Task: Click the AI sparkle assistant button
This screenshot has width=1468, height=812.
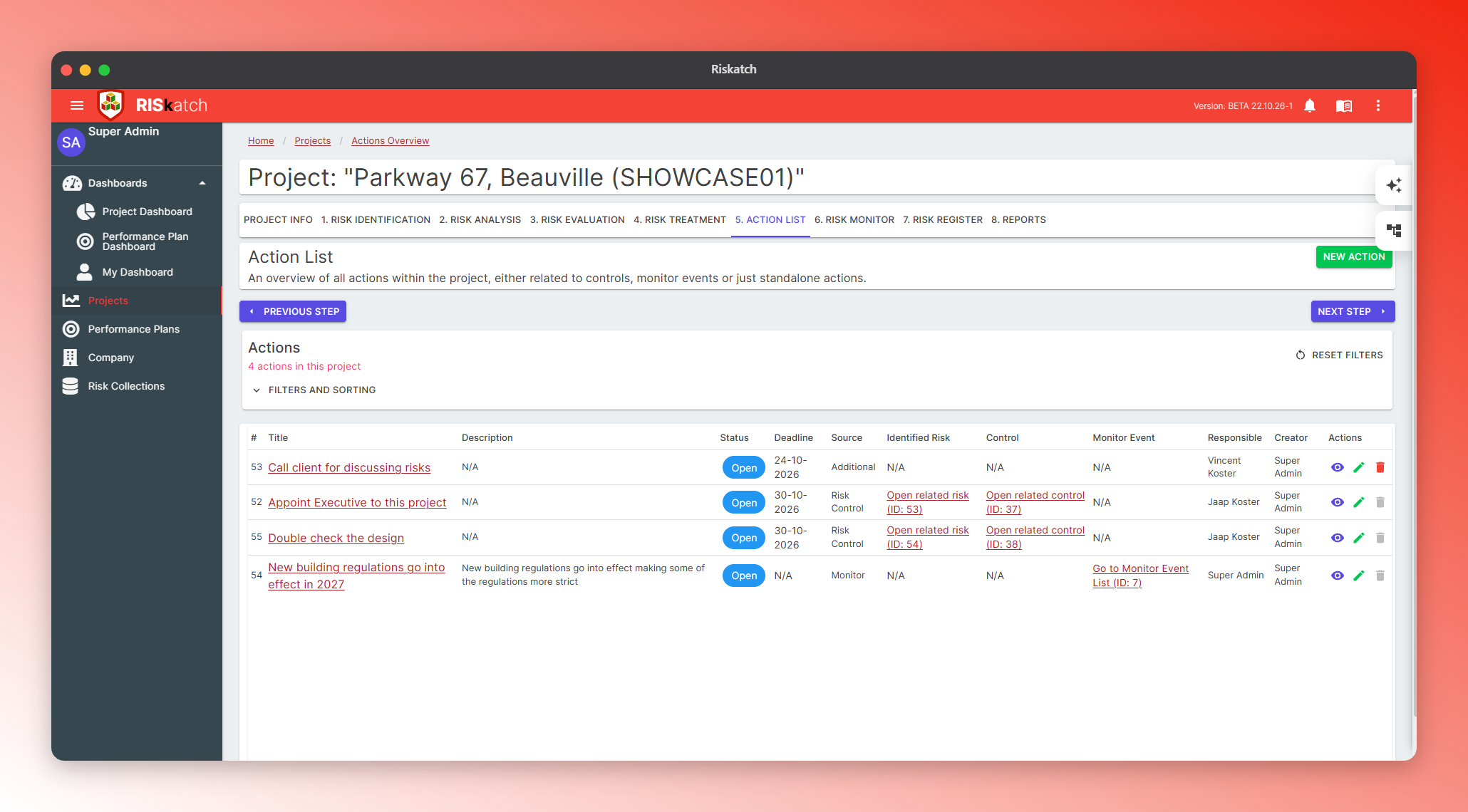Action: 1394,185
